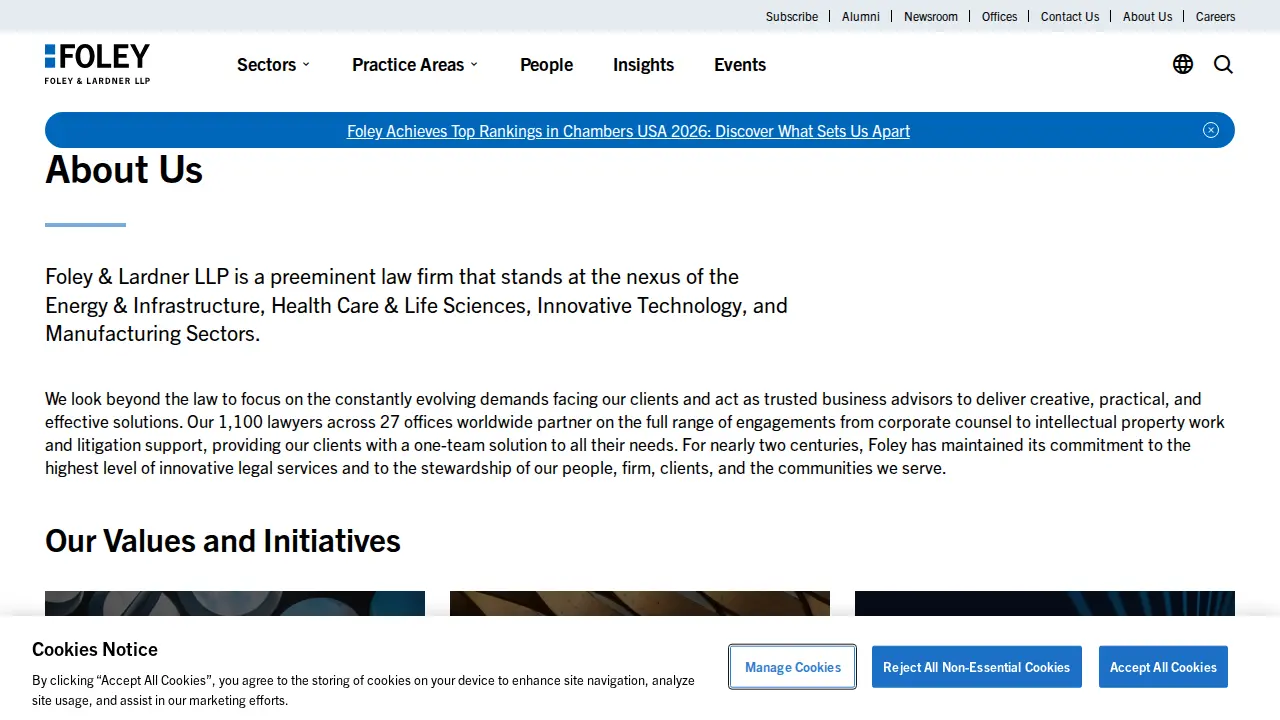The width and height of the screenshot is (1280, 720).
Task: Go to the Newsroom link
Action: tap(931, 16)
